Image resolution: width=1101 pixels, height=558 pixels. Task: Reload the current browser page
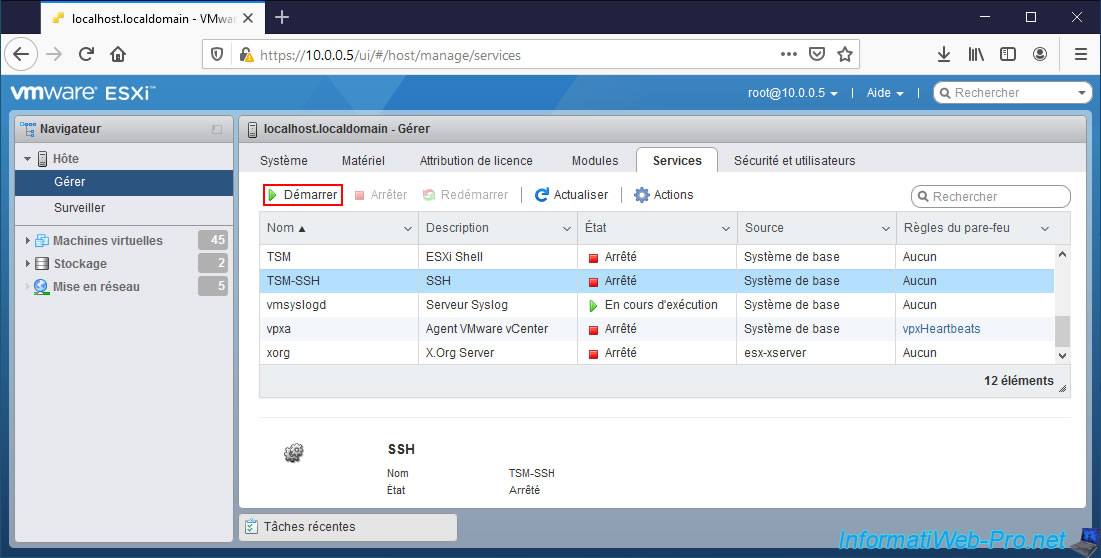click(x=86, y=54)
